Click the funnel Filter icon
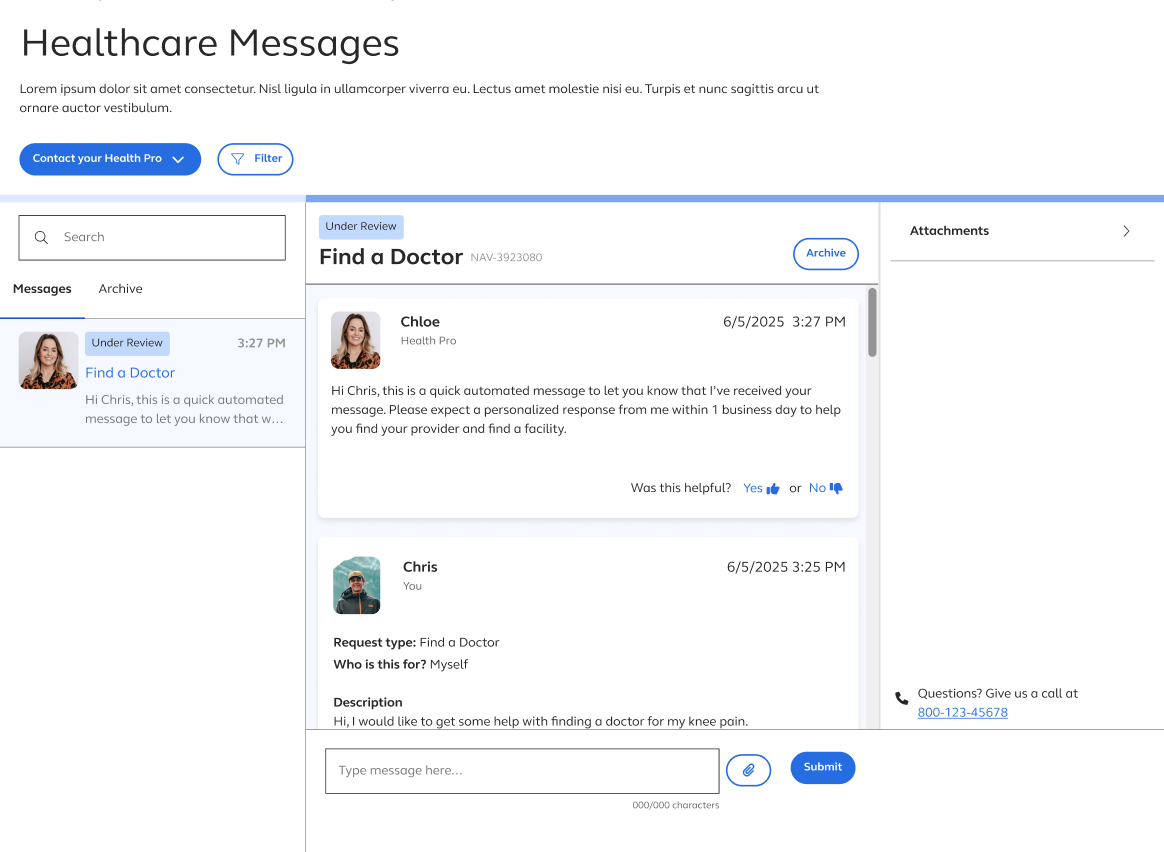This screenshot has height=852, width=1164. click(238, 159)
